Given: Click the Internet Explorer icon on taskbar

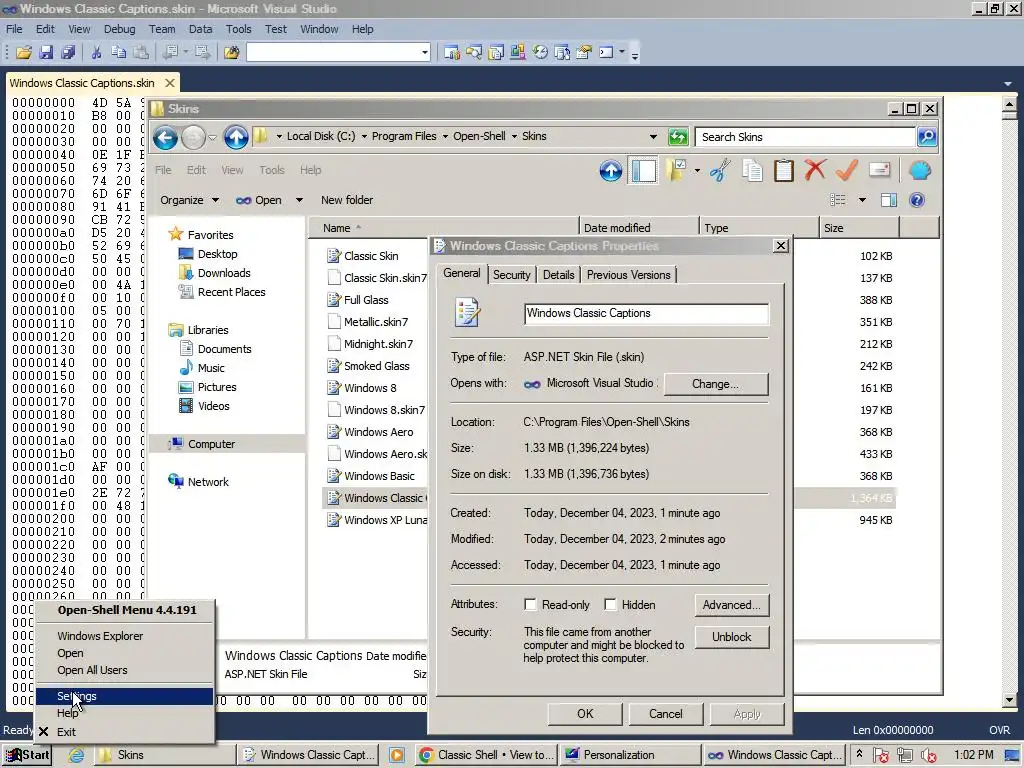Looking at the screenshot, I should tap(76, 755).
